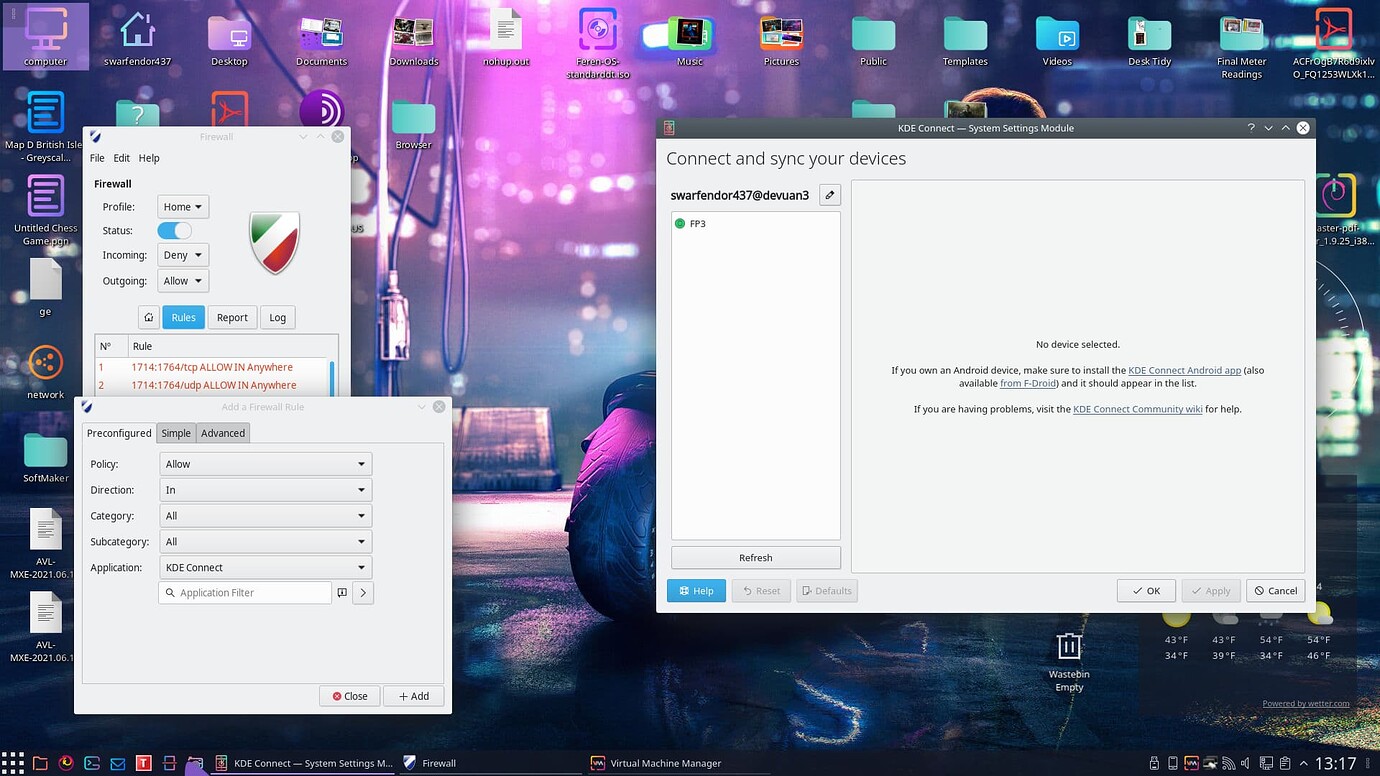The width and height of the screenshot is (1380, 776).
Task: Open the clipboard icon in the system tray
Action: click(1285, 763)
